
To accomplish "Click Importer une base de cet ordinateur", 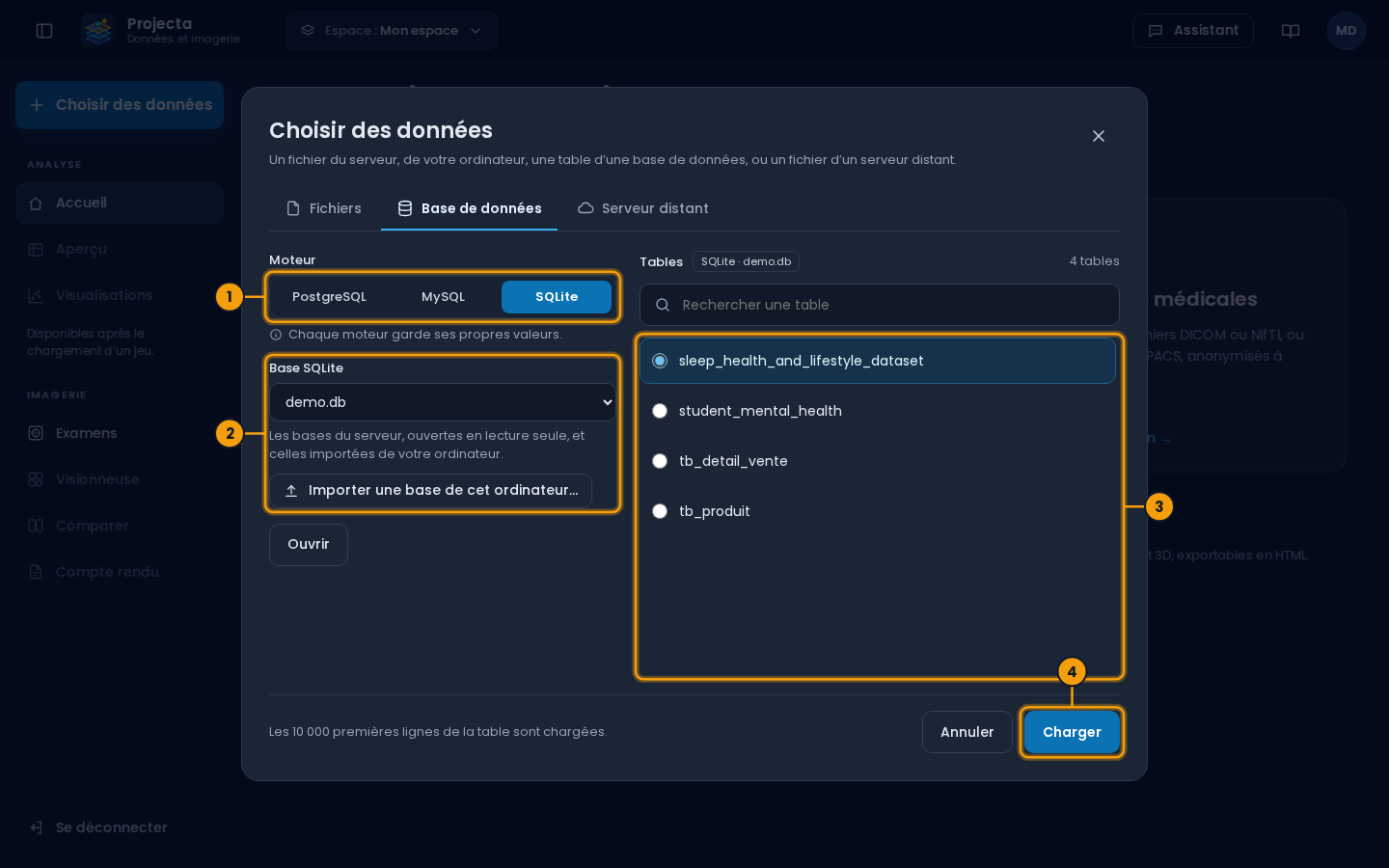I will [430, 491].
